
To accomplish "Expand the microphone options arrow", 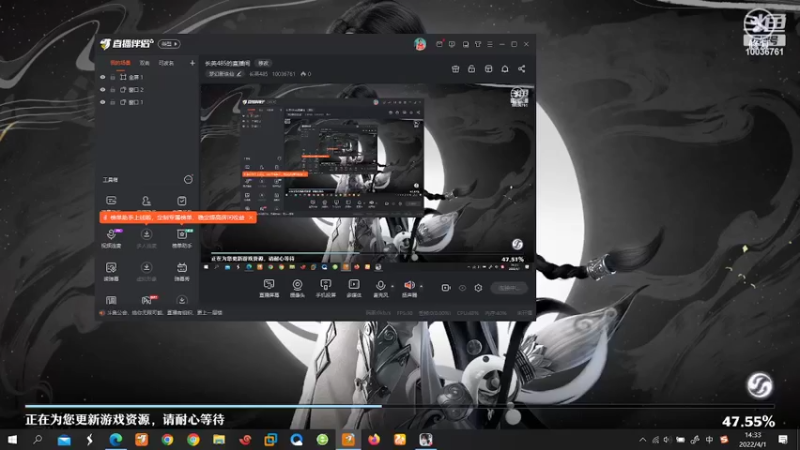I will (x=392, y=286).
